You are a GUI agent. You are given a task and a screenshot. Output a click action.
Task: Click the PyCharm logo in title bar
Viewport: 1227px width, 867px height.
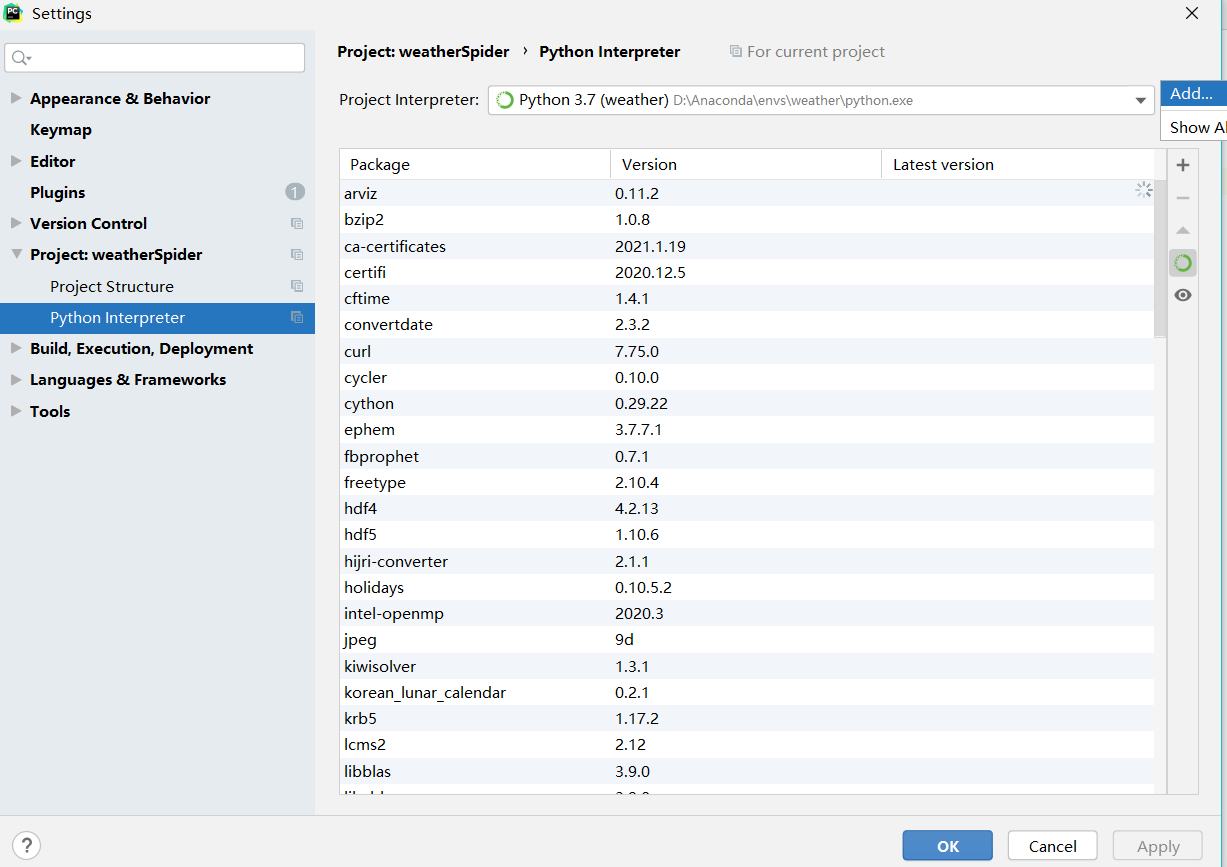click(x=14, y=13)
